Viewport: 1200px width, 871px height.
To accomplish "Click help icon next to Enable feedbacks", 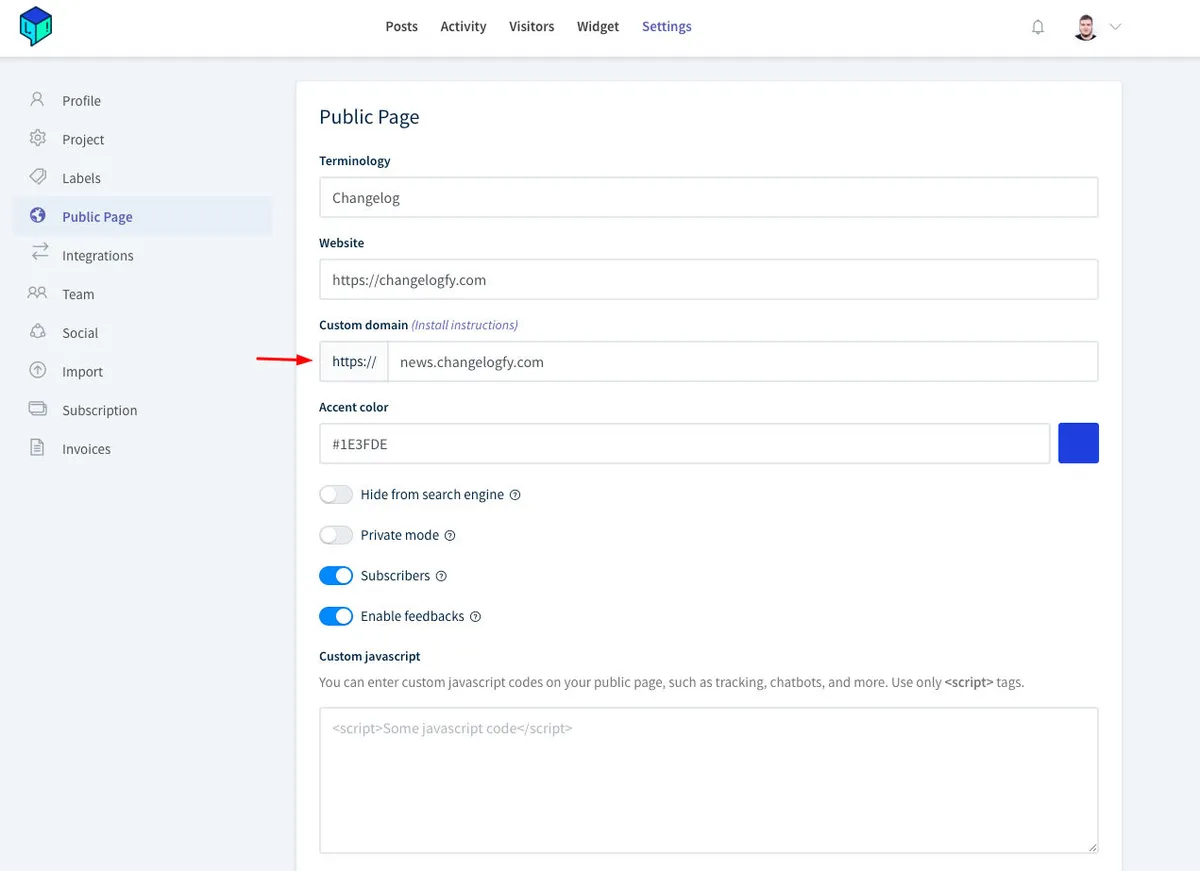I will pyautogui.click(x=476, y=617).
